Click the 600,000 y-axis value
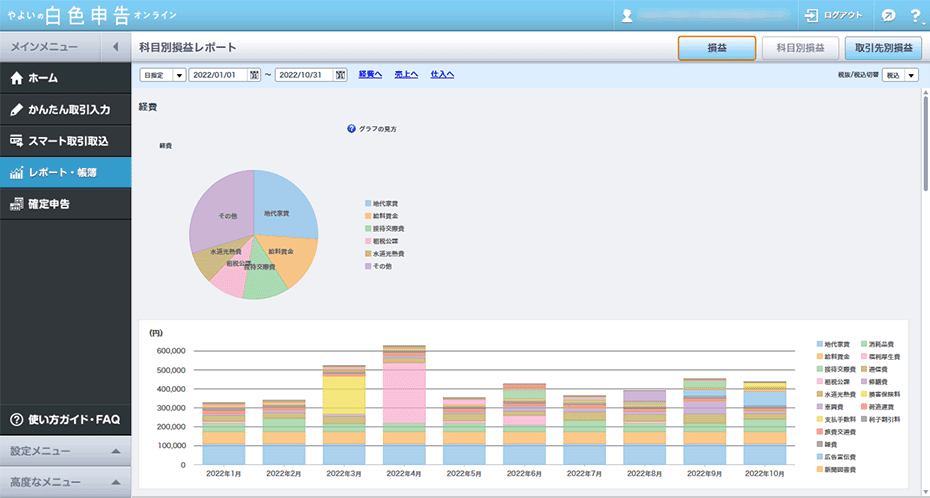 point(172,351)
